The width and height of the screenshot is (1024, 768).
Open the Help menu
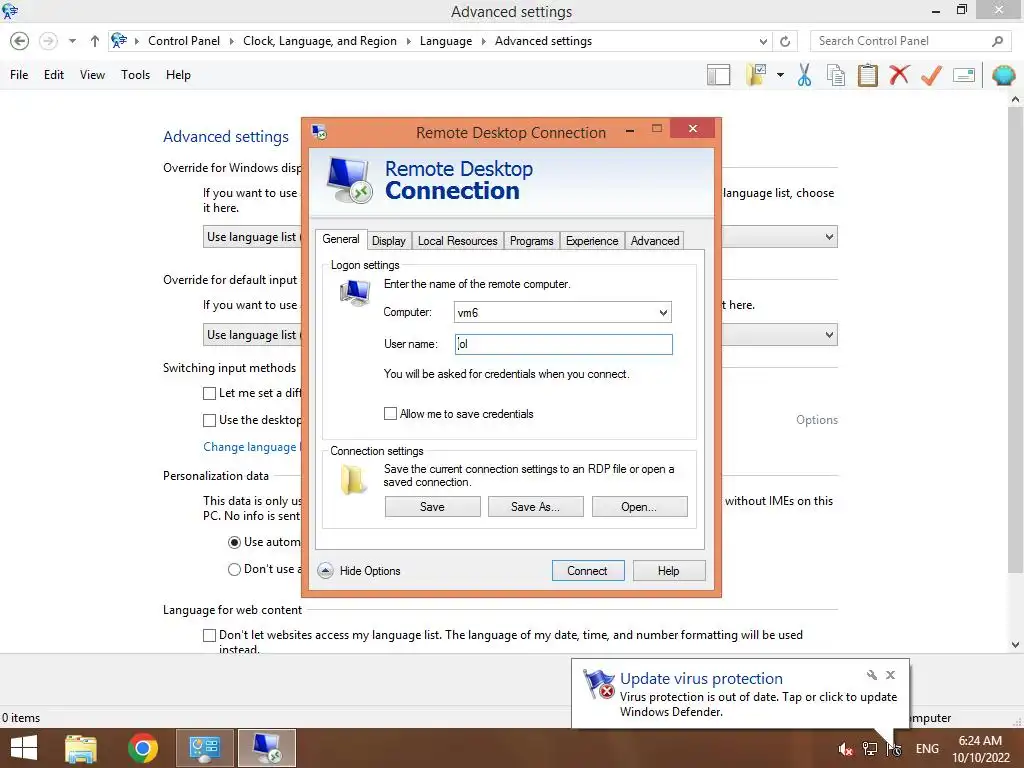[x=178, y=75]
